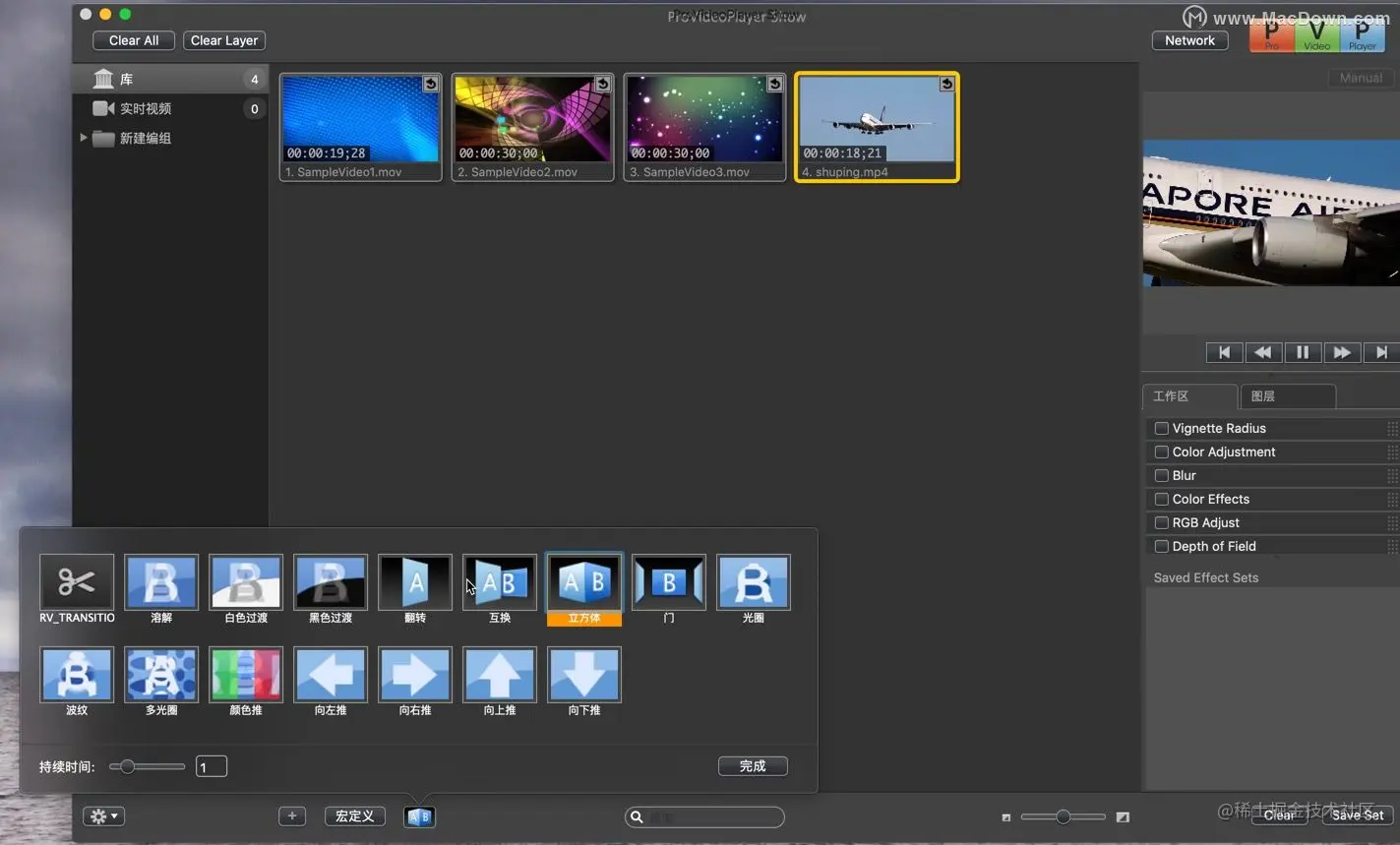Click the loop badge on SampleVideo3.mov
The image size is (1400, 845).
coord(775,84)
